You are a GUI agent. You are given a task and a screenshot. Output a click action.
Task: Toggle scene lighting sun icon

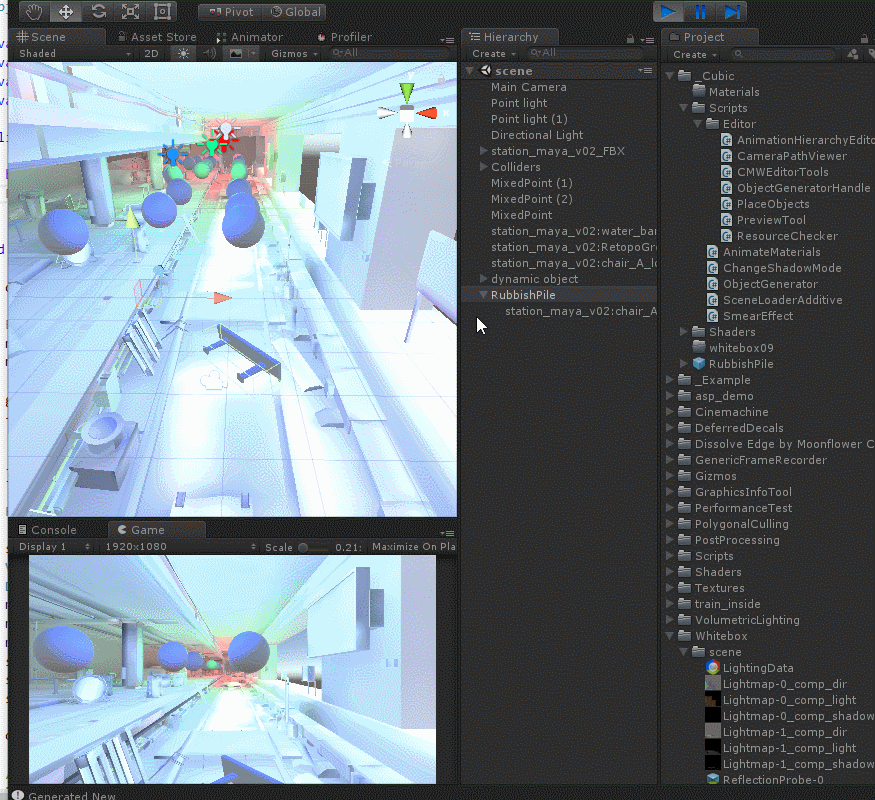tap(183, 54)
